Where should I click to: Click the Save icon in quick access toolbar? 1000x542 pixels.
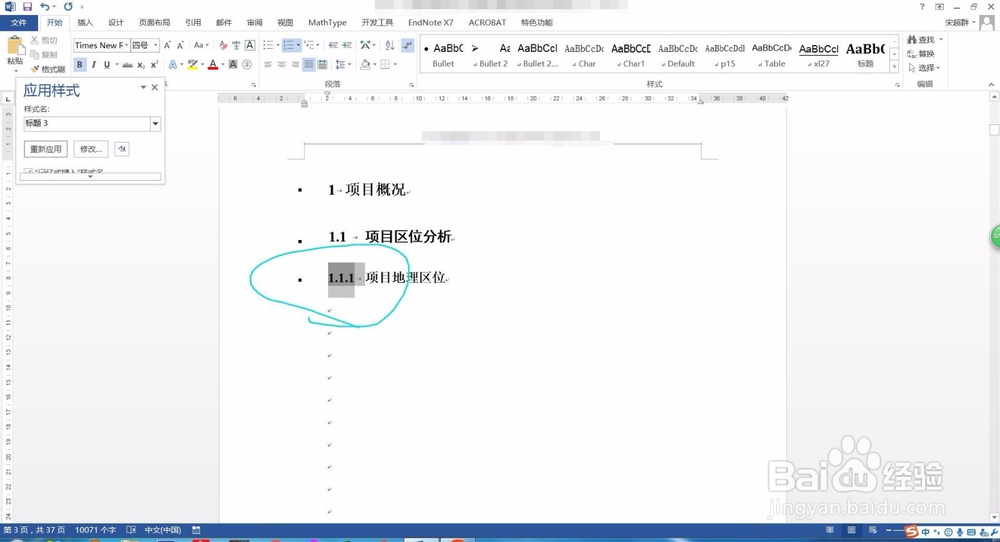(27, 6)
